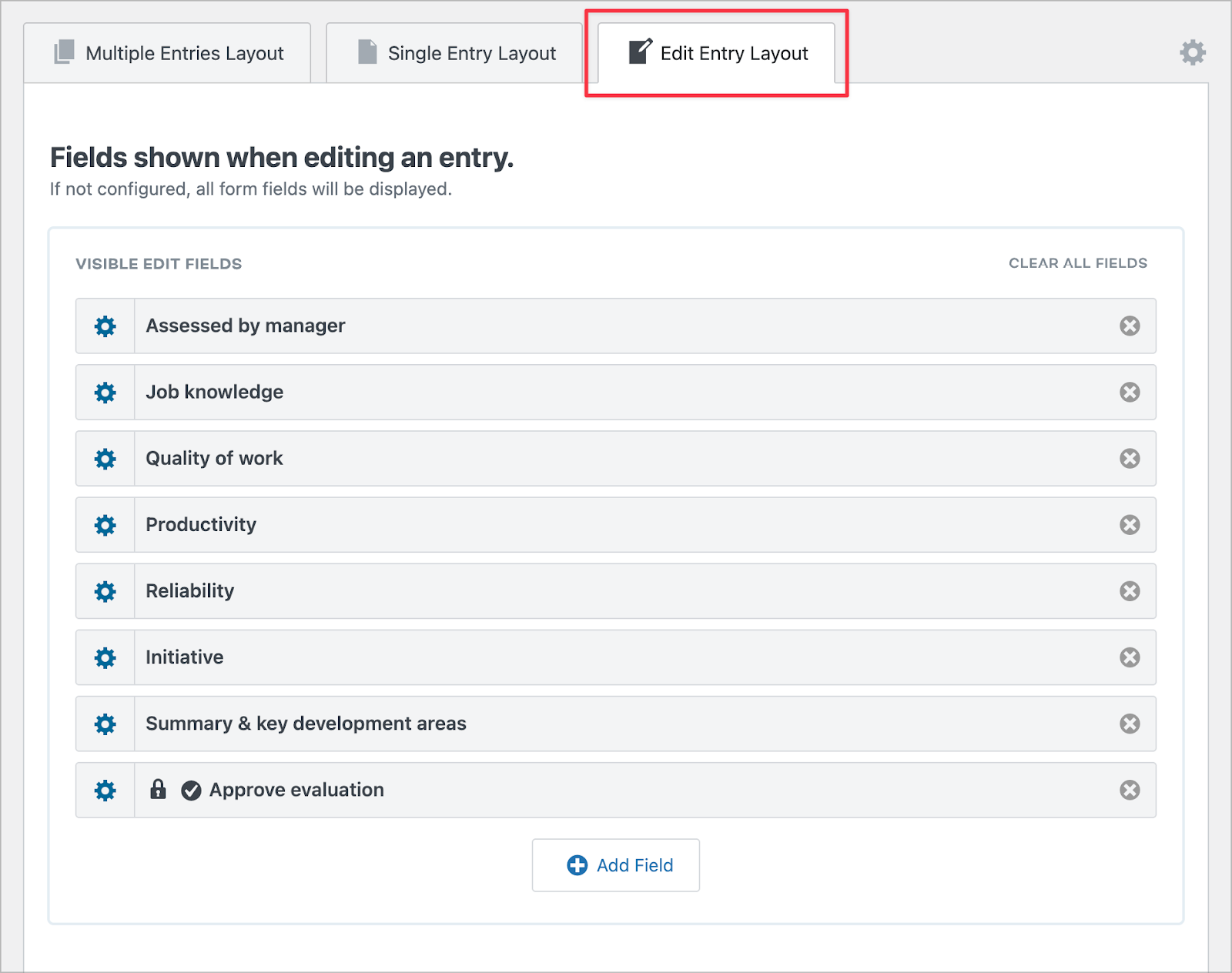Open the view settings gear in the top right

point(1193,52)
